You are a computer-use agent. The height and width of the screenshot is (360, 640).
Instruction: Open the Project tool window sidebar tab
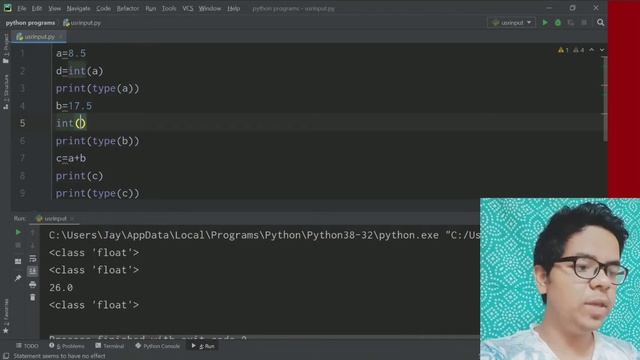click(x=6, y=48)
